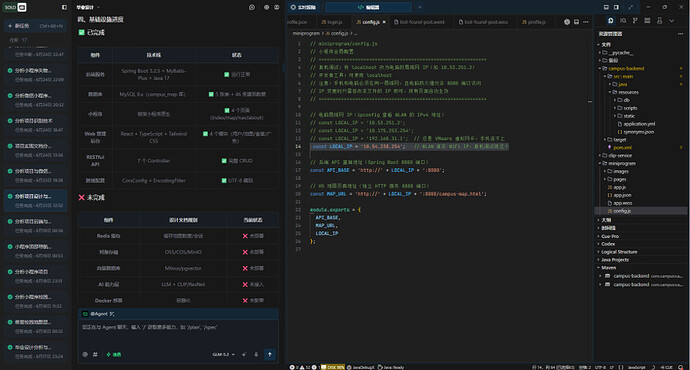Open the search icon in right sidebar

(x=623, y=21)
